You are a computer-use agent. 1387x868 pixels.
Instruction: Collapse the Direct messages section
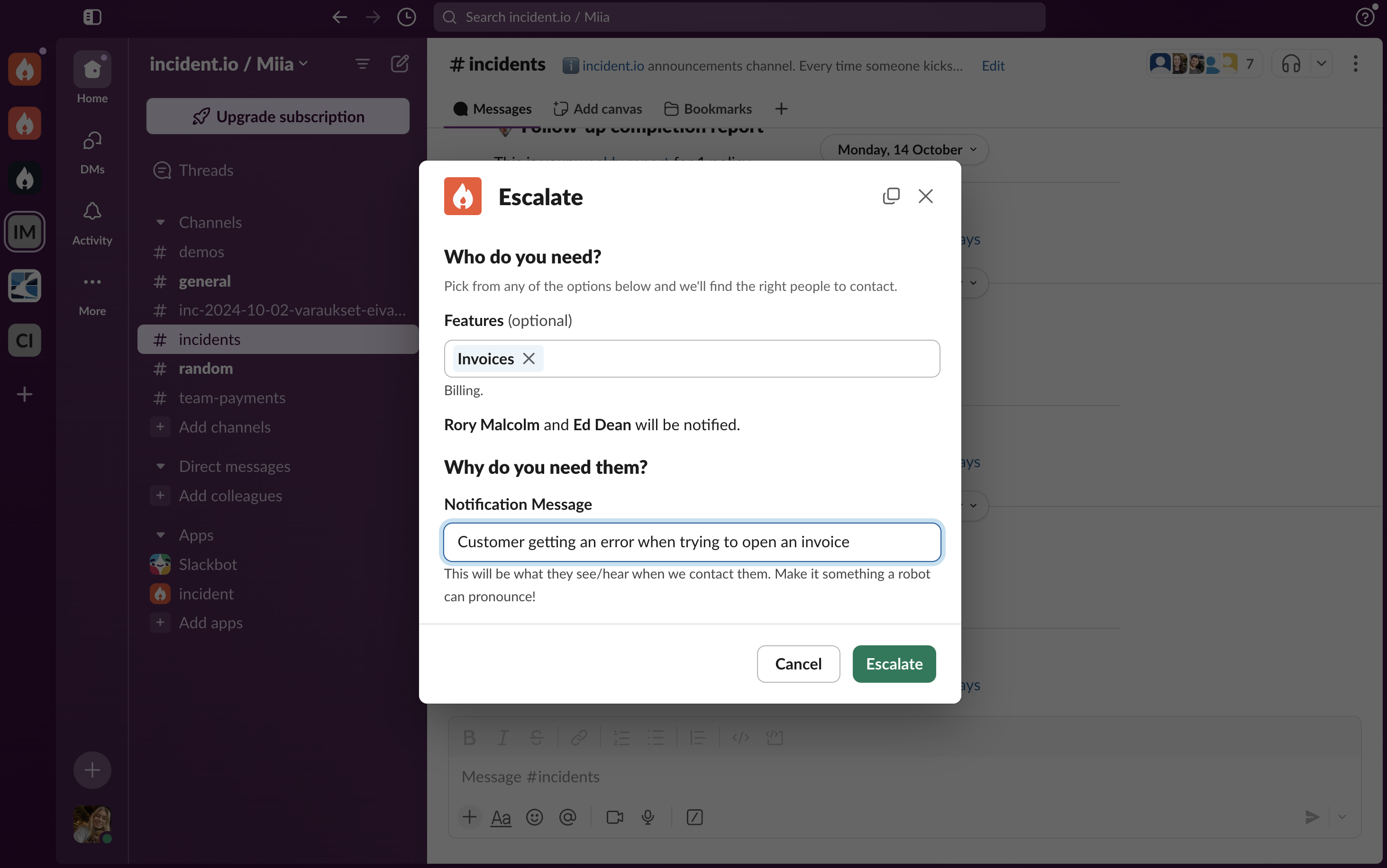[161, 466]
